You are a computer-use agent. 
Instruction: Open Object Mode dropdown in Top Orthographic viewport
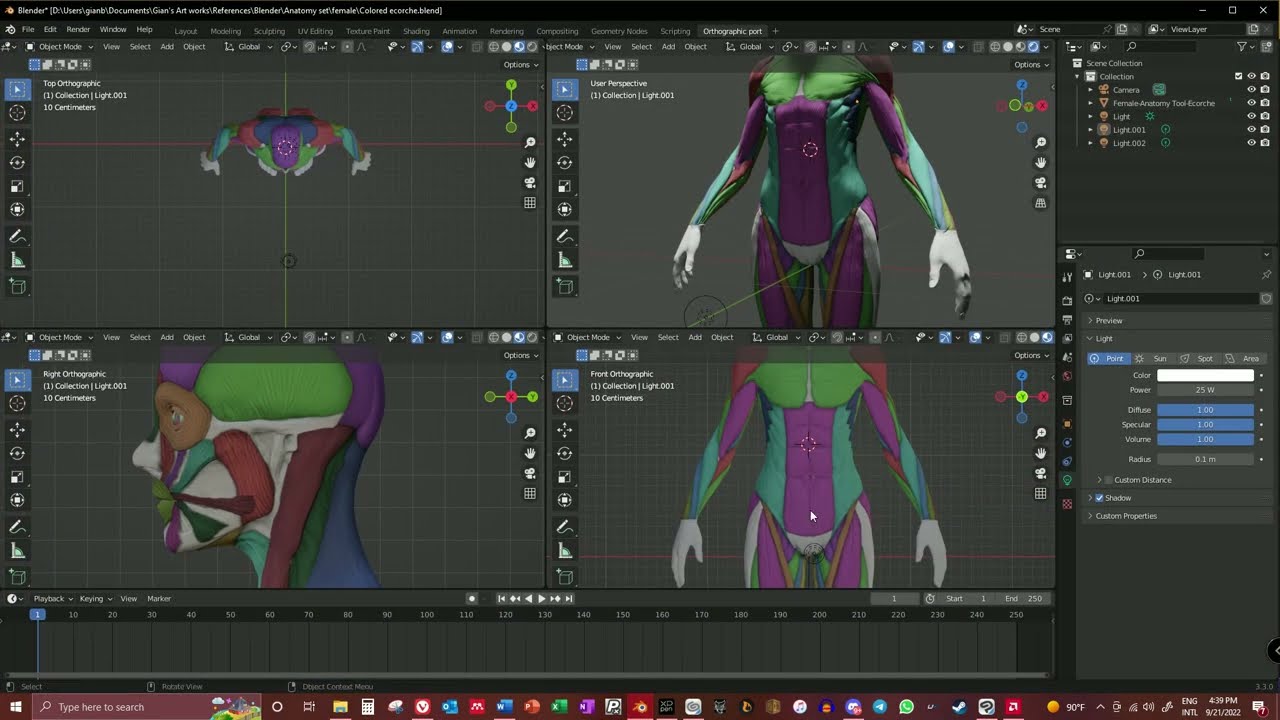tap(60, 47)
